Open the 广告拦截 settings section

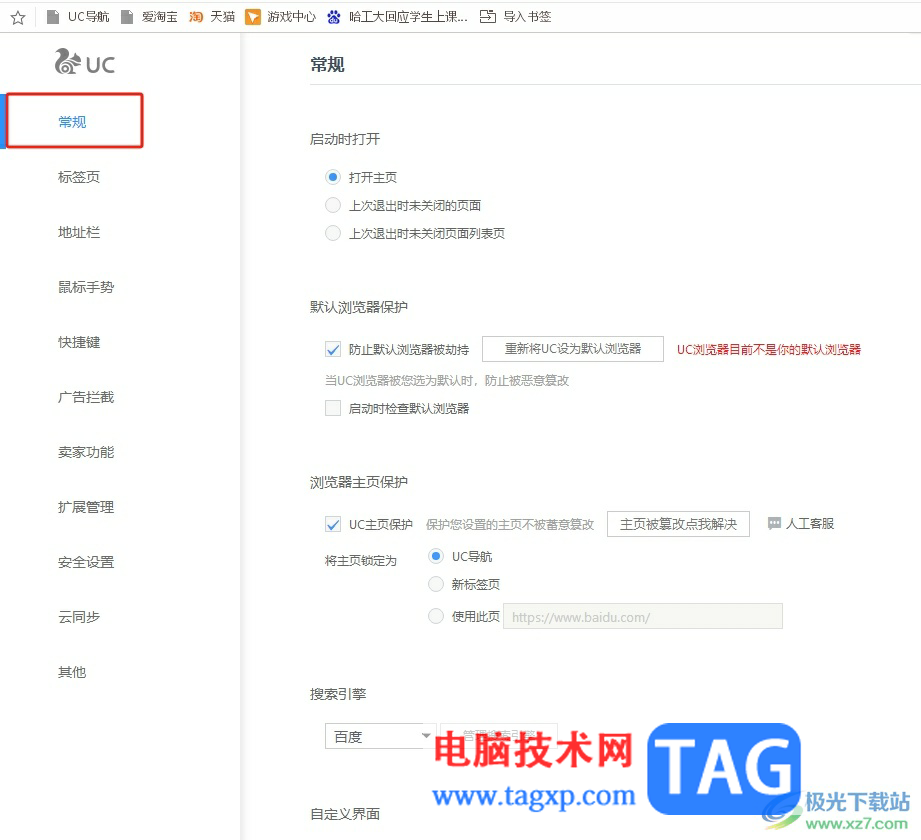click(x=86, y=397)
